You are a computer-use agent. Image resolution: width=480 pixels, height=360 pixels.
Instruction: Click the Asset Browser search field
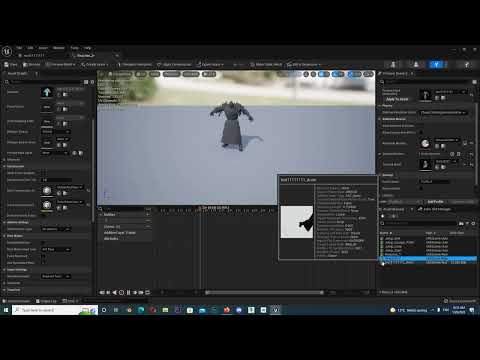coord(419,223)
